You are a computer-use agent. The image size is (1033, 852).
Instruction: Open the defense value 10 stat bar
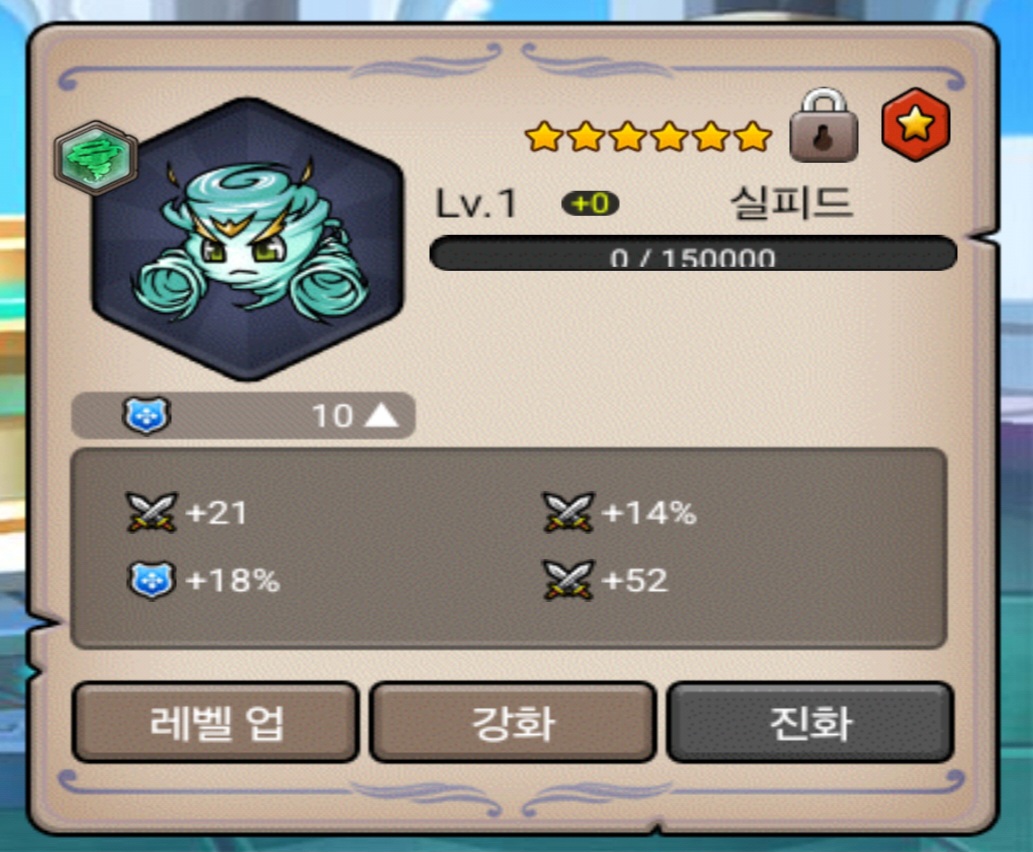click(x=243, y=416)
